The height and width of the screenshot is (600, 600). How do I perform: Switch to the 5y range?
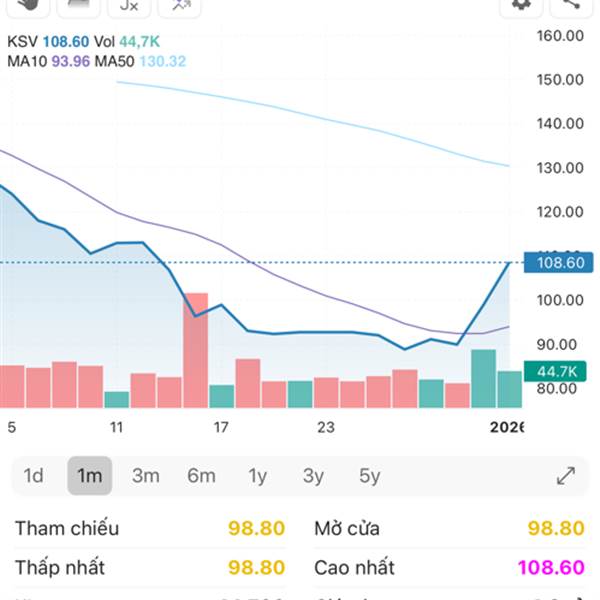pos(370,476)
